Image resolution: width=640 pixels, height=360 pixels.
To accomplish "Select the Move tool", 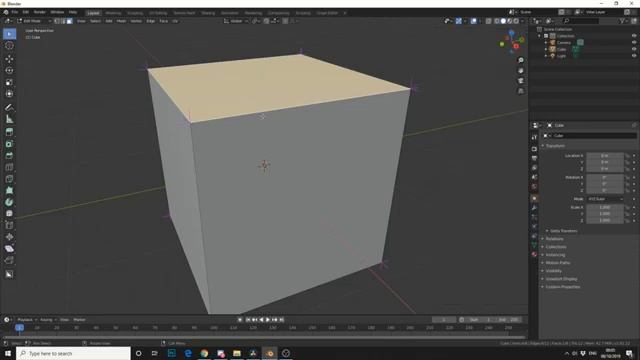I will [9, 59].
